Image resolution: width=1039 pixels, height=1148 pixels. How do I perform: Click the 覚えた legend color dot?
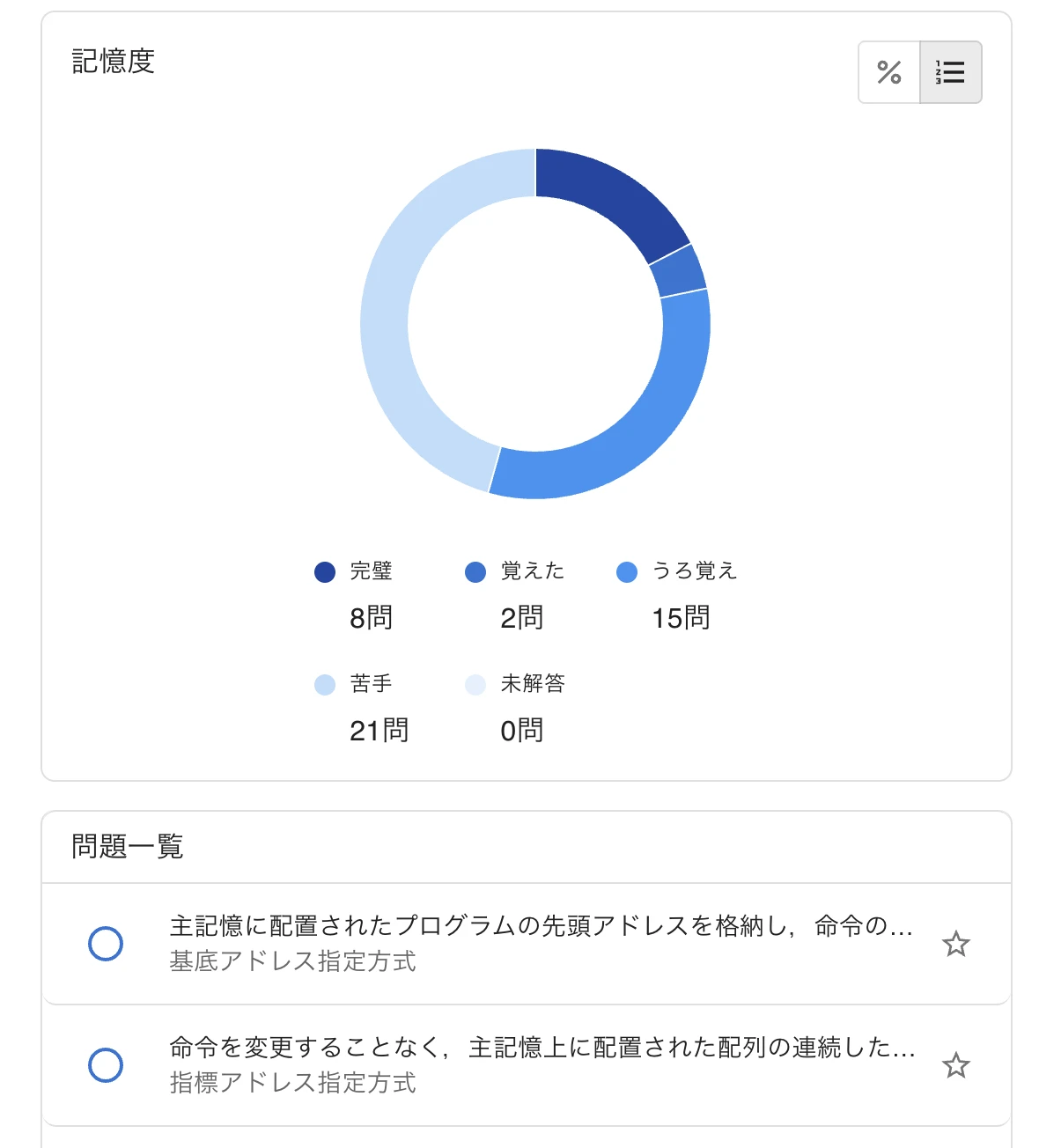475,572
